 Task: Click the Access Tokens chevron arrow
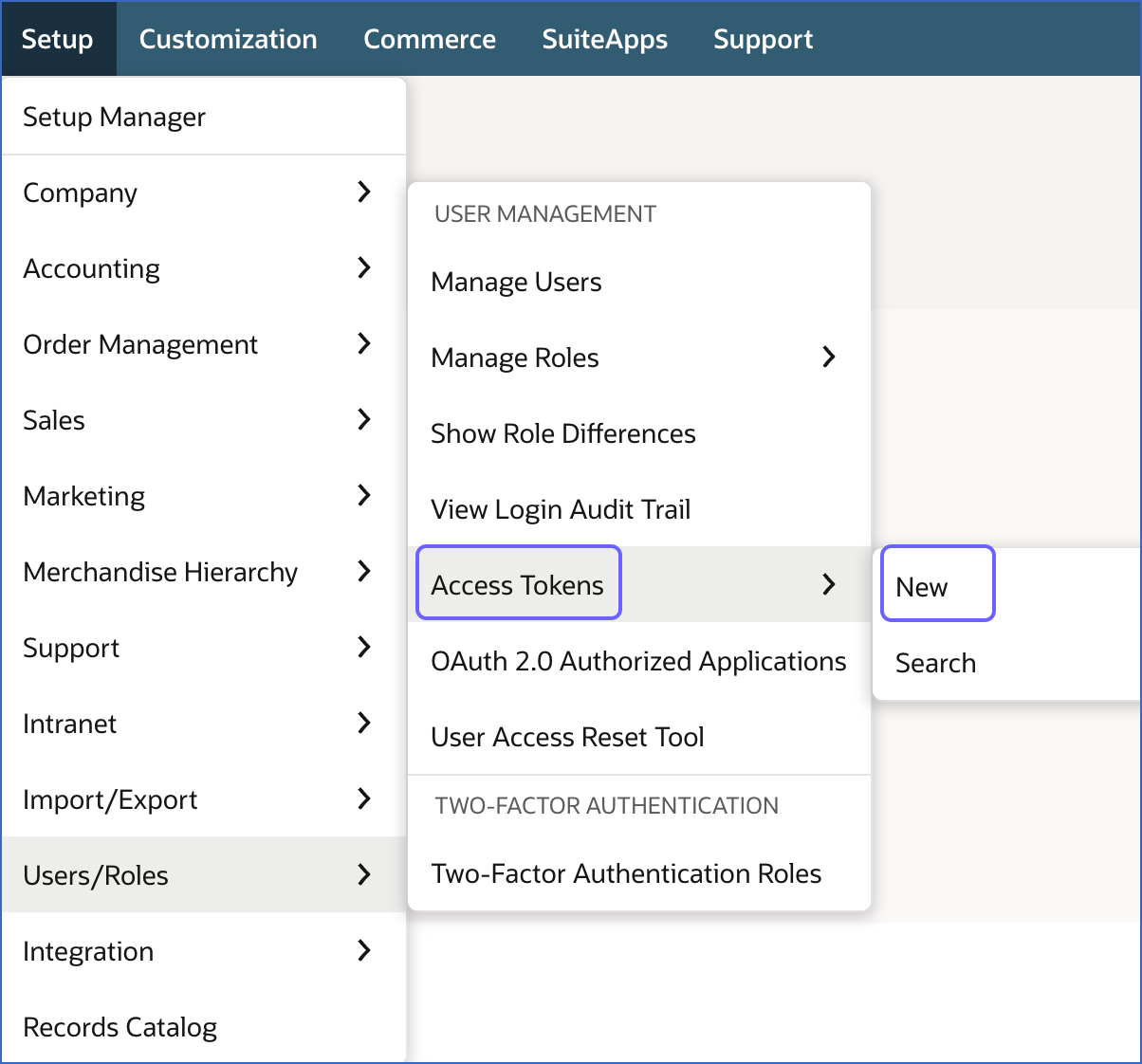tap(828, 584)
